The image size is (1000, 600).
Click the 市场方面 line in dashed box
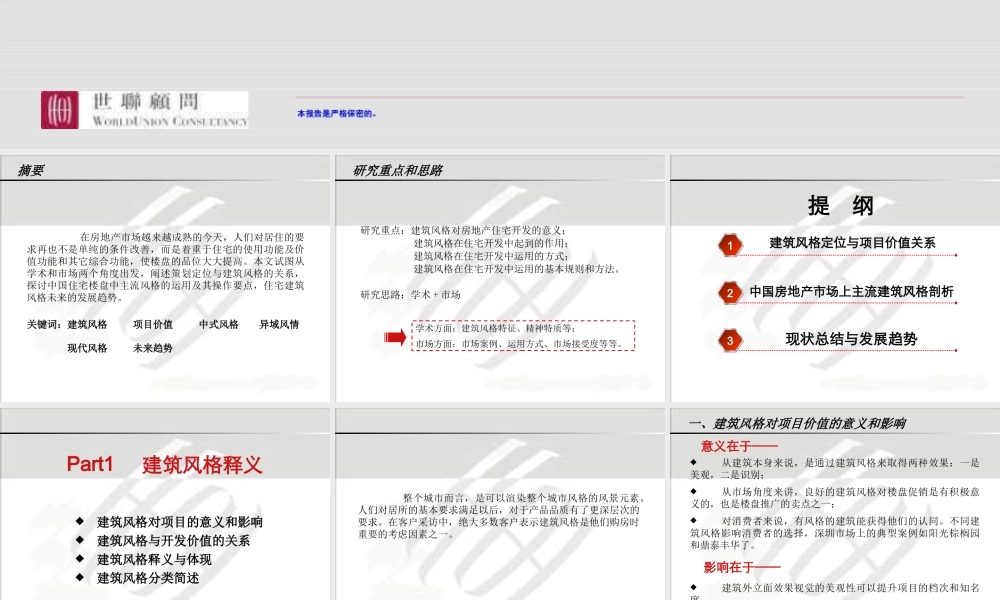519,344
